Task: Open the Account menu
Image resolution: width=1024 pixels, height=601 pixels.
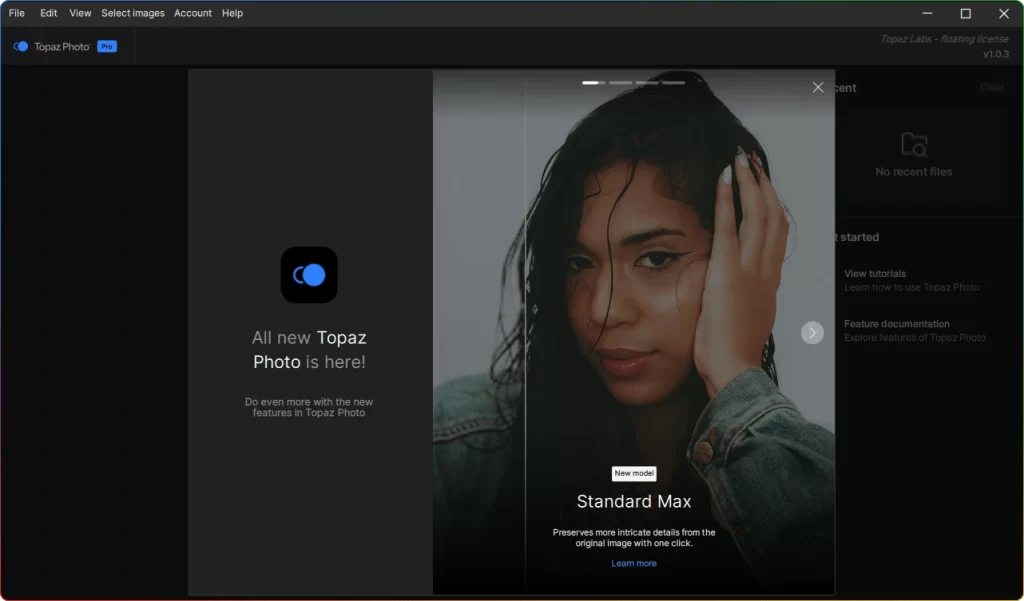Action: coord(193,13)
